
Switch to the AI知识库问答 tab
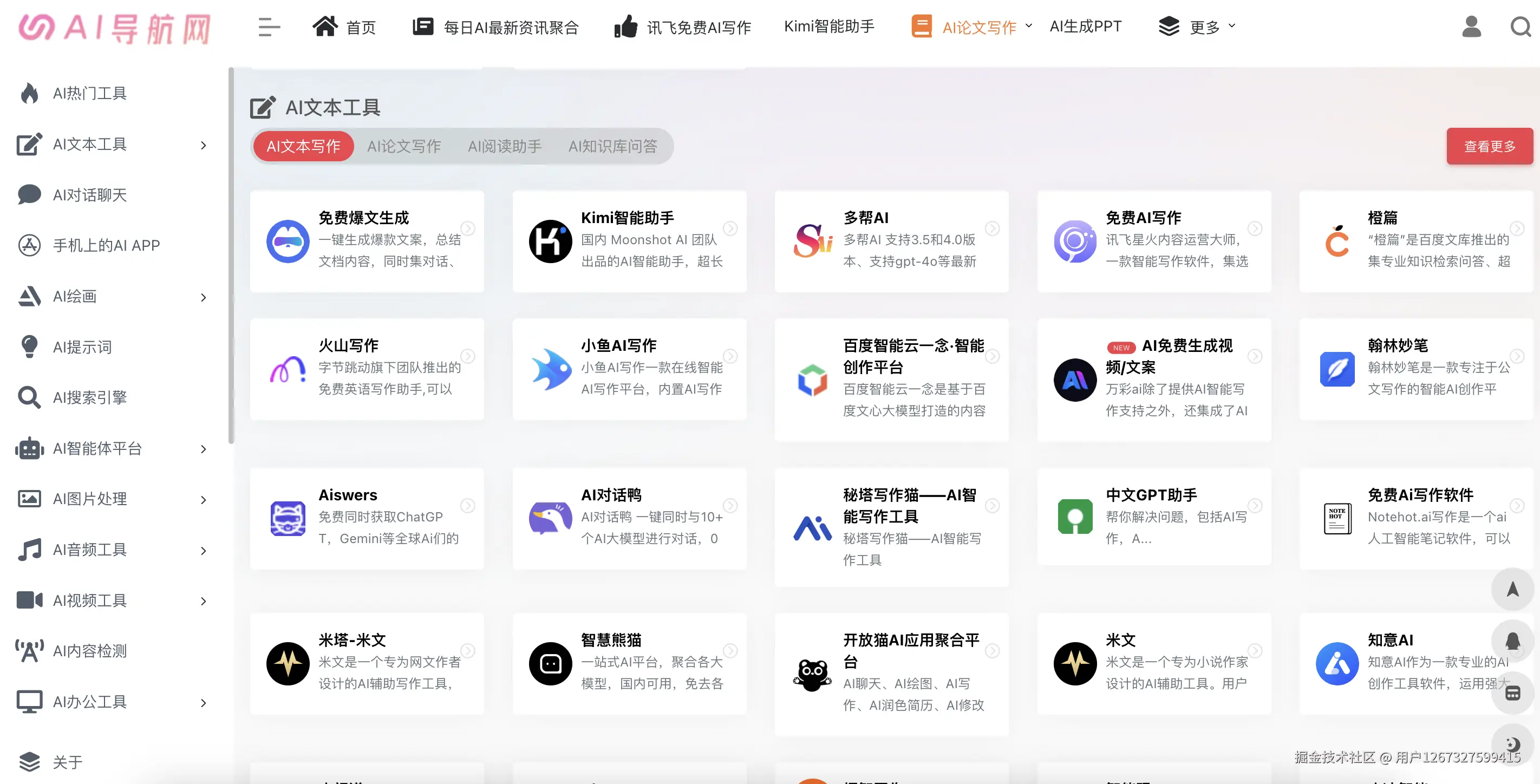point(612,146)
